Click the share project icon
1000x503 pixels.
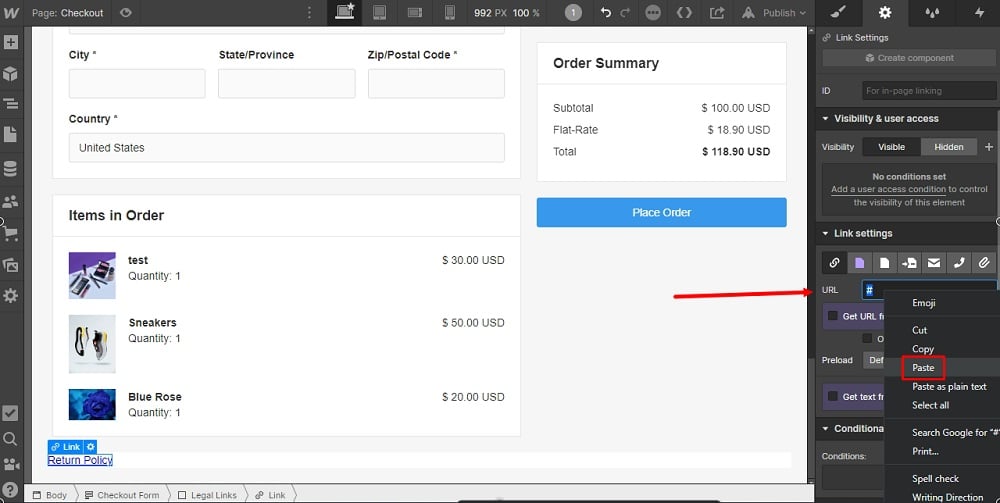717,13
